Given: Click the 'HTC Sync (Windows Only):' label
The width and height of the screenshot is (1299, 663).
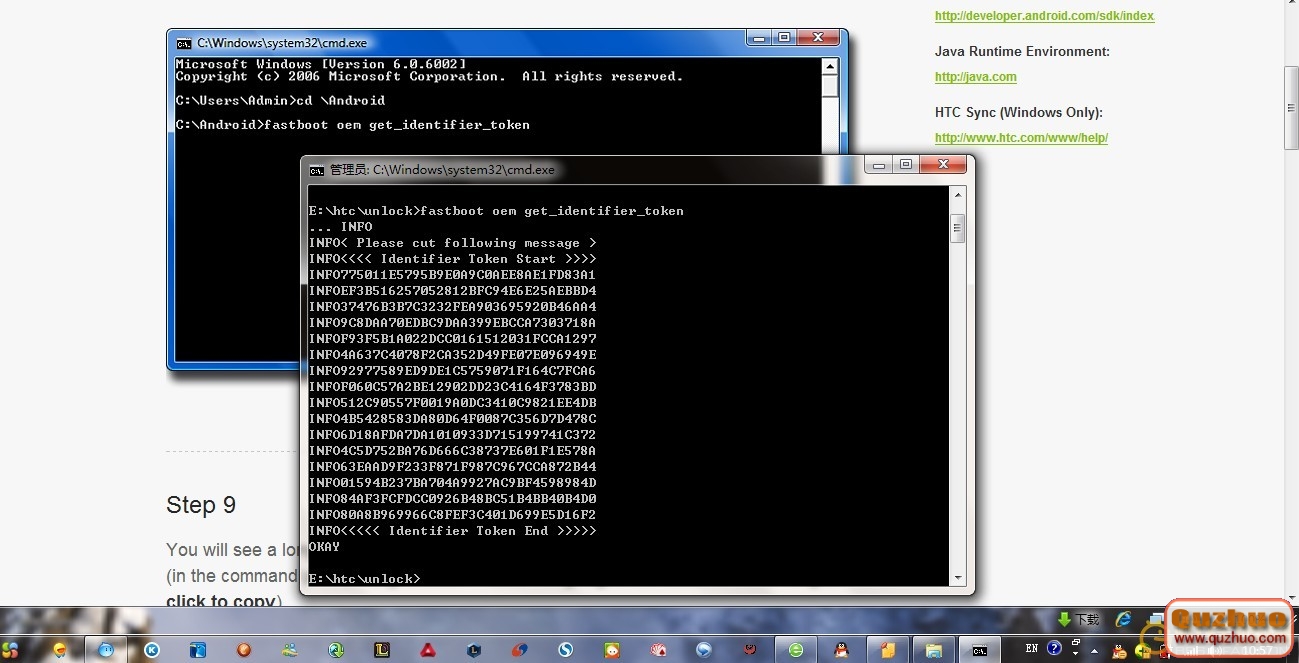Looking at the screenshot, I should [x=1019, y=113].
